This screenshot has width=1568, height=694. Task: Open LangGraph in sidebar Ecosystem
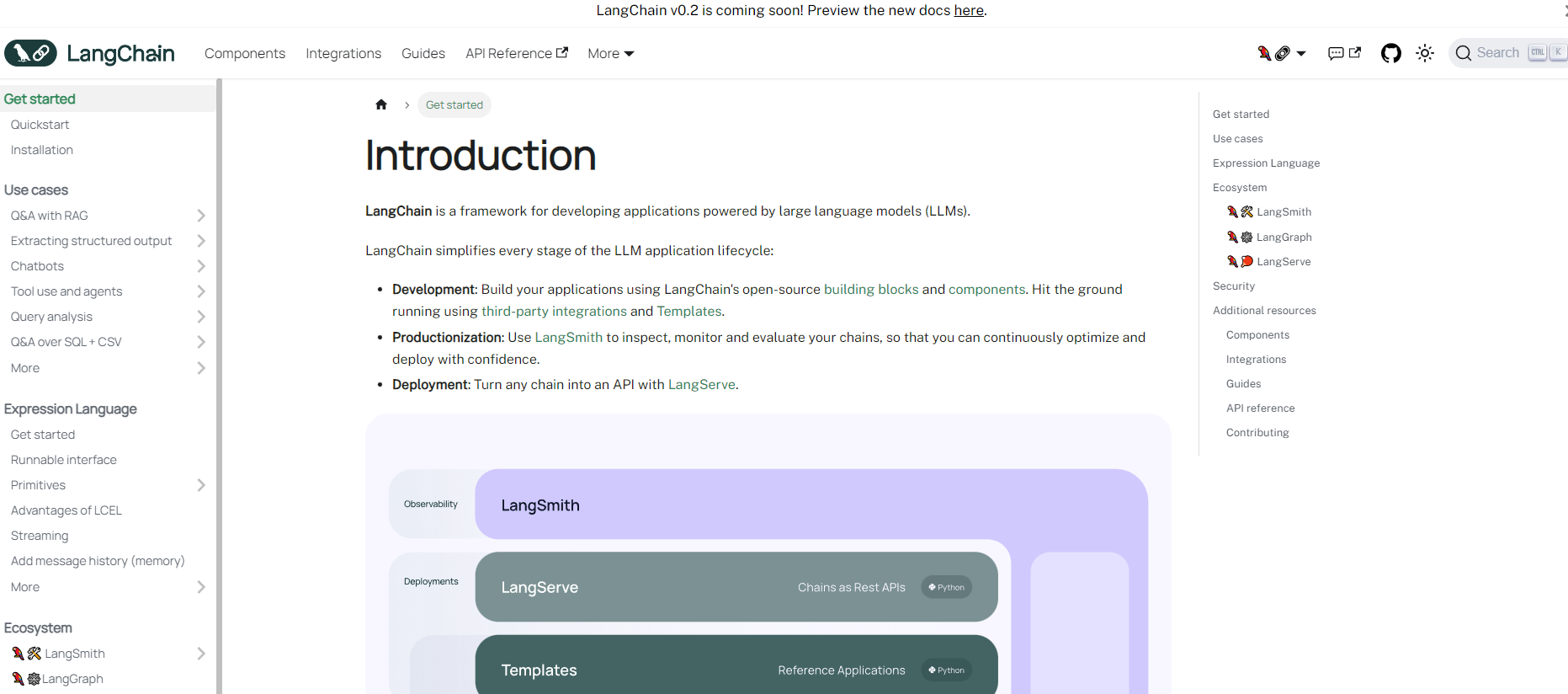click(57, 679)
